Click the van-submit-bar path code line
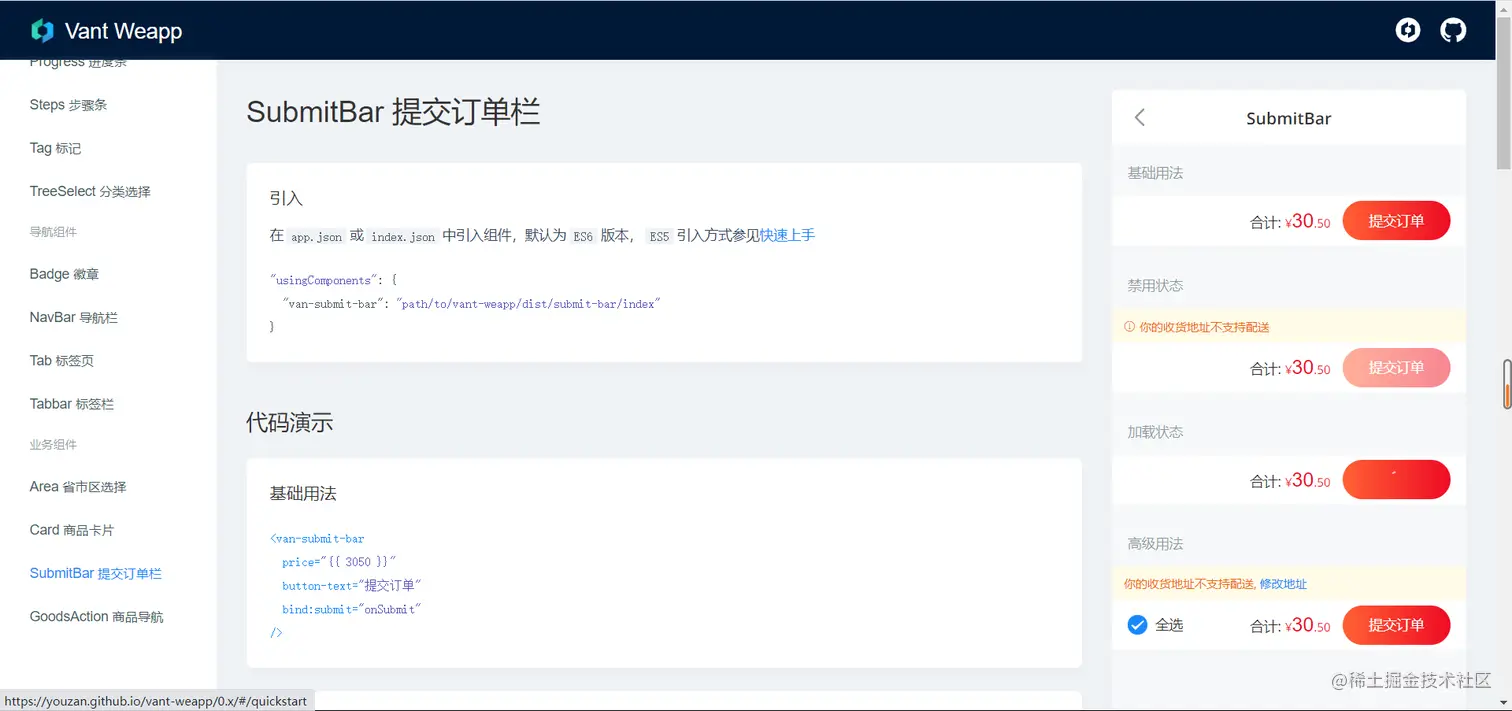This screenshot has height=711, width=1512. [x=472, y=304]
